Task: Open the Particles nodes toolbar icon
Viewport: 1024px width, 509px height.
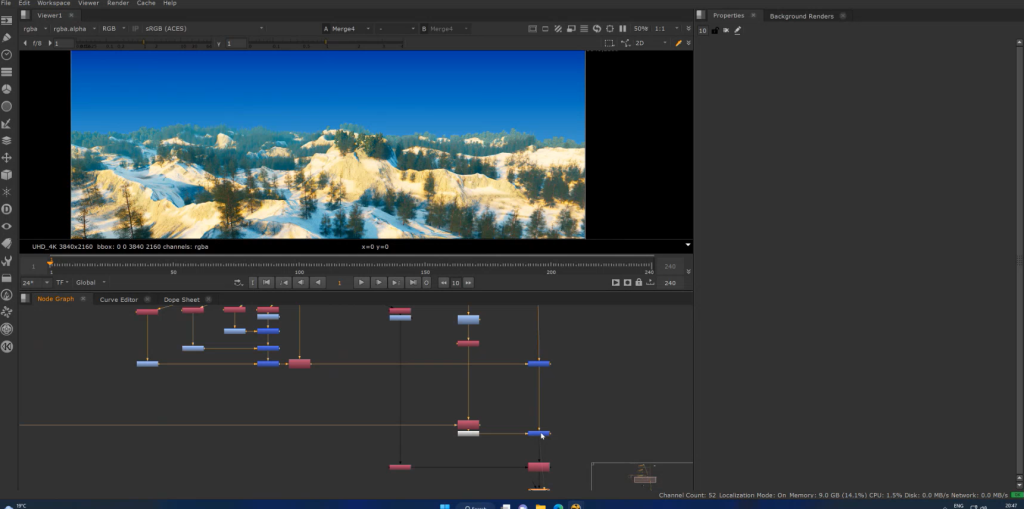Action: 7,191
